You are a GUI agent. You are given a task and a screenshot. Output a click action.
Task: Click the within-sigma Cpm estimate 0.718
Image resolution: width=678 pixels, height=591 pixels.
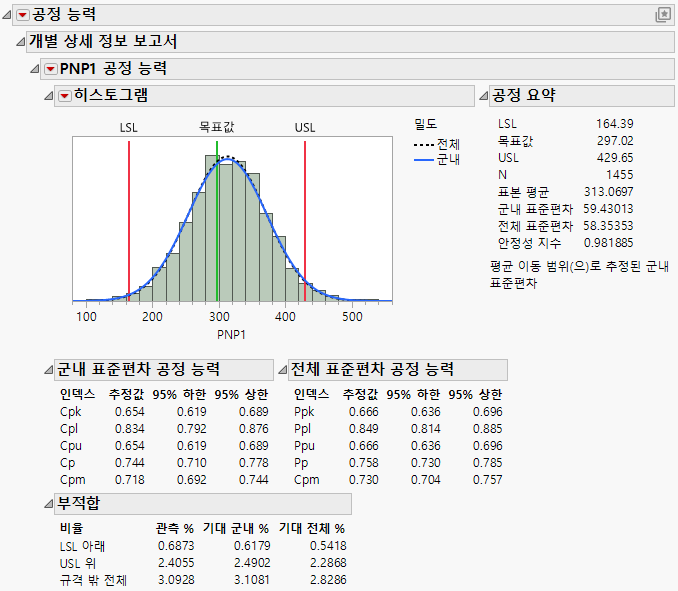pyautogui.click(x=129, y=480)
